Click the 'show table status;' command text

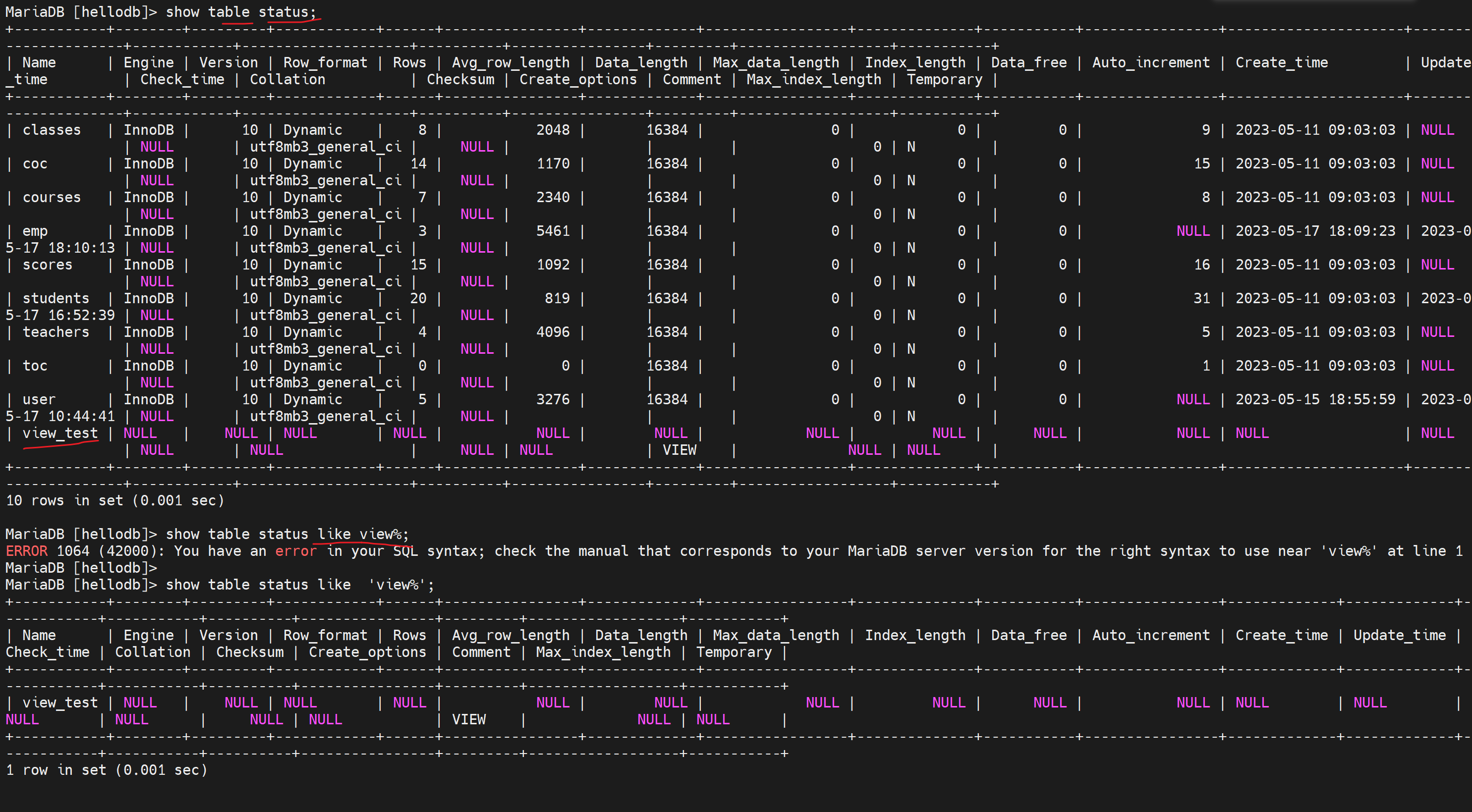240,12
